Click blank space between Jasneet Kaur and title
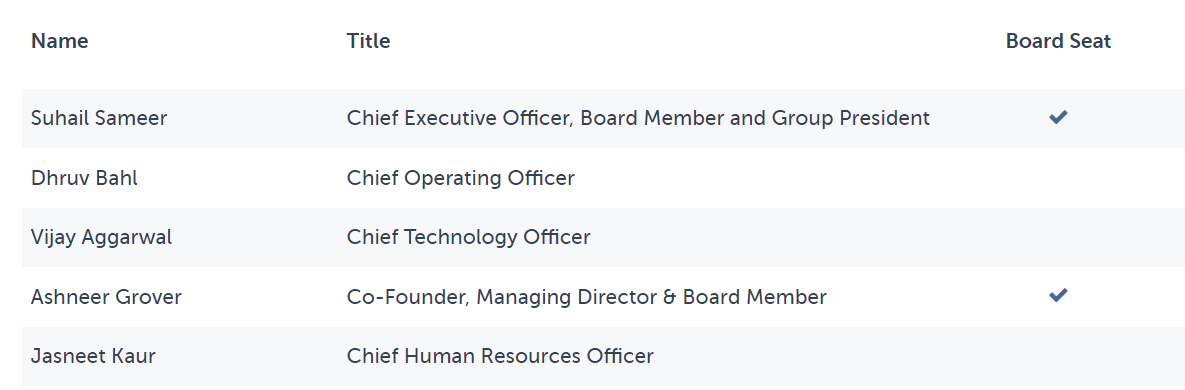1185x390 pixels. click(x=251, y=355)
